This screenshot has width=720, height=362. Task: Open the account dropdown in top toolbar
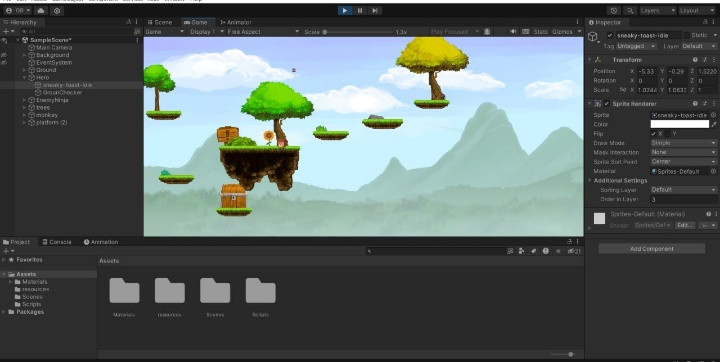17,10
